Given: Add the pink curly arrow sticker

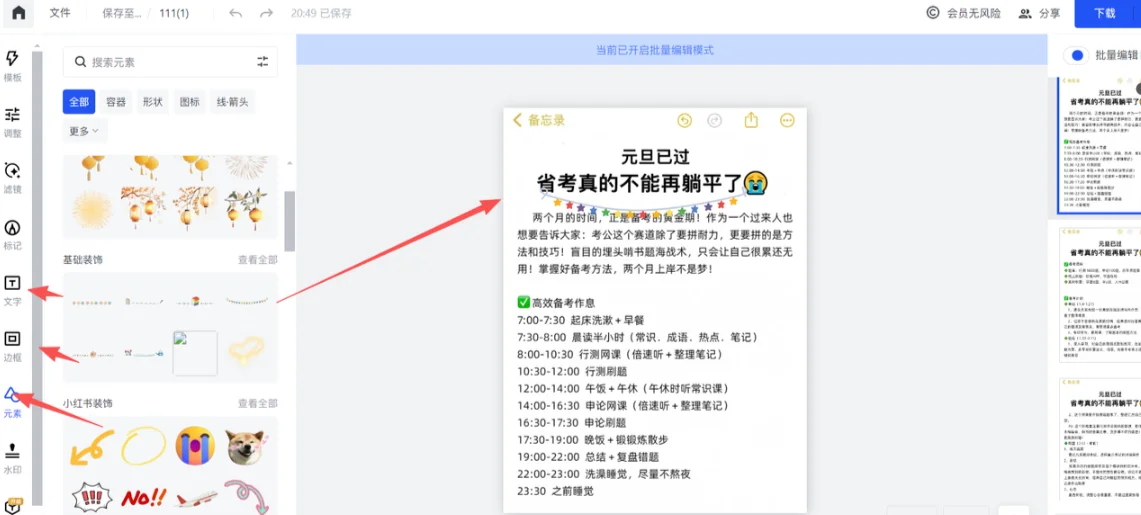Looking at the screenshot, I should tap(246, 497).
